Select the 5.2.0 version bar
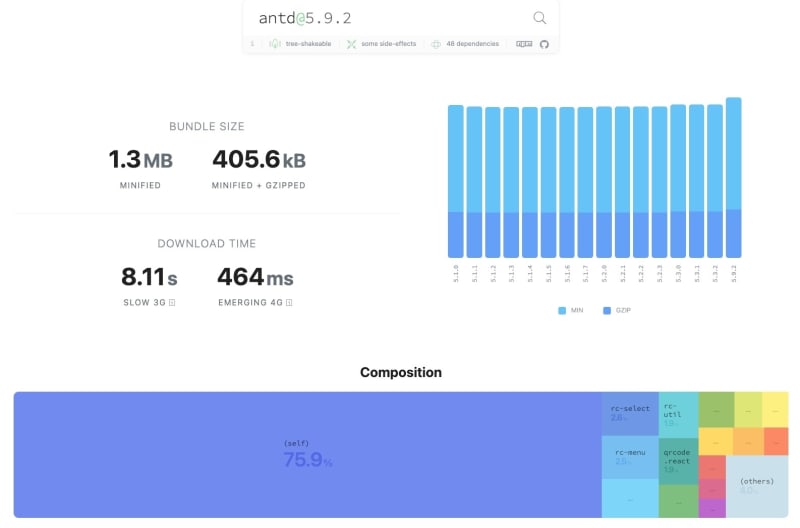This screenshot has width=800, height=528. click(604, 182)
